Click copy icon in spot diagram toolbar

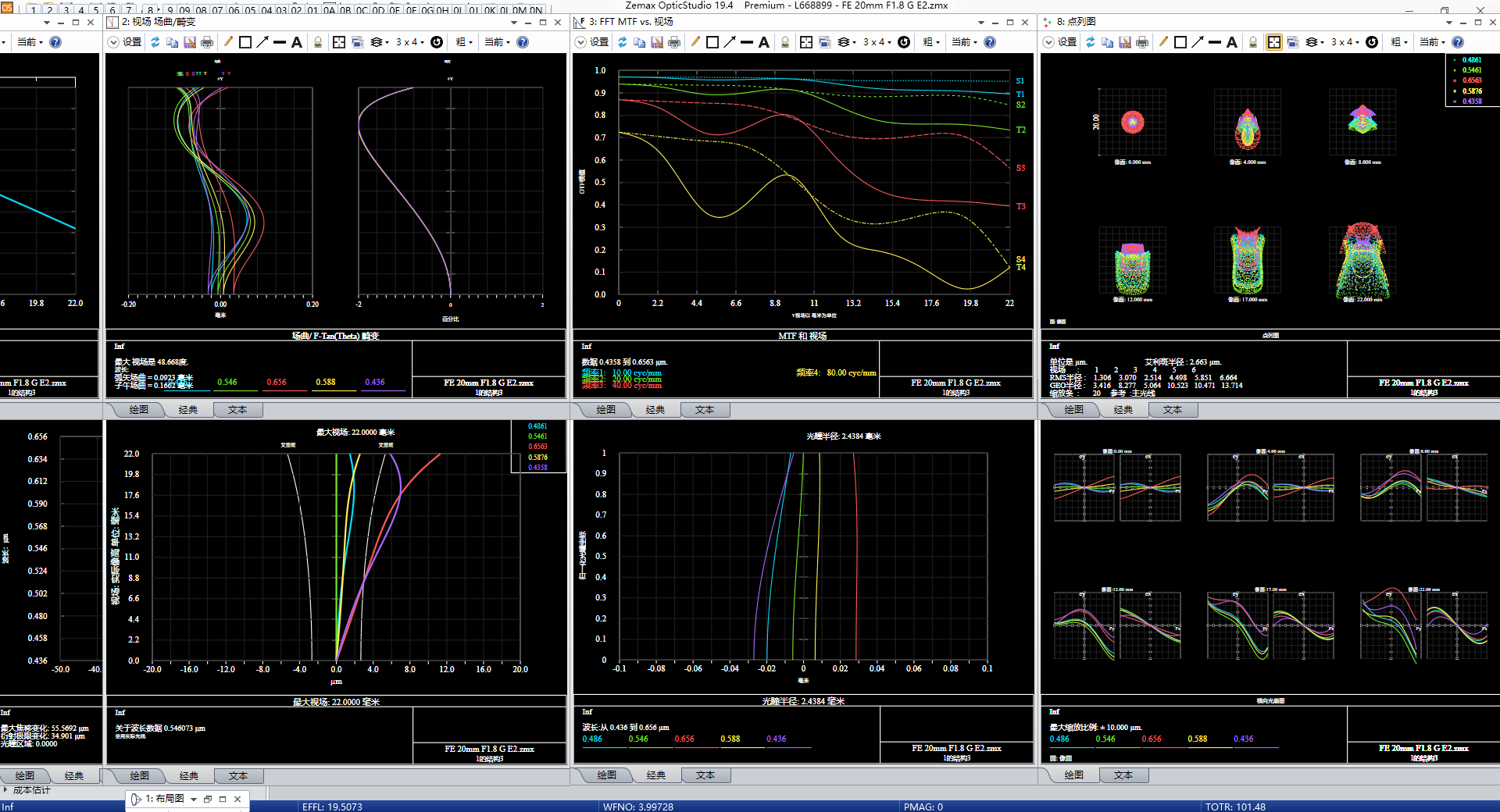(1107, 42)
